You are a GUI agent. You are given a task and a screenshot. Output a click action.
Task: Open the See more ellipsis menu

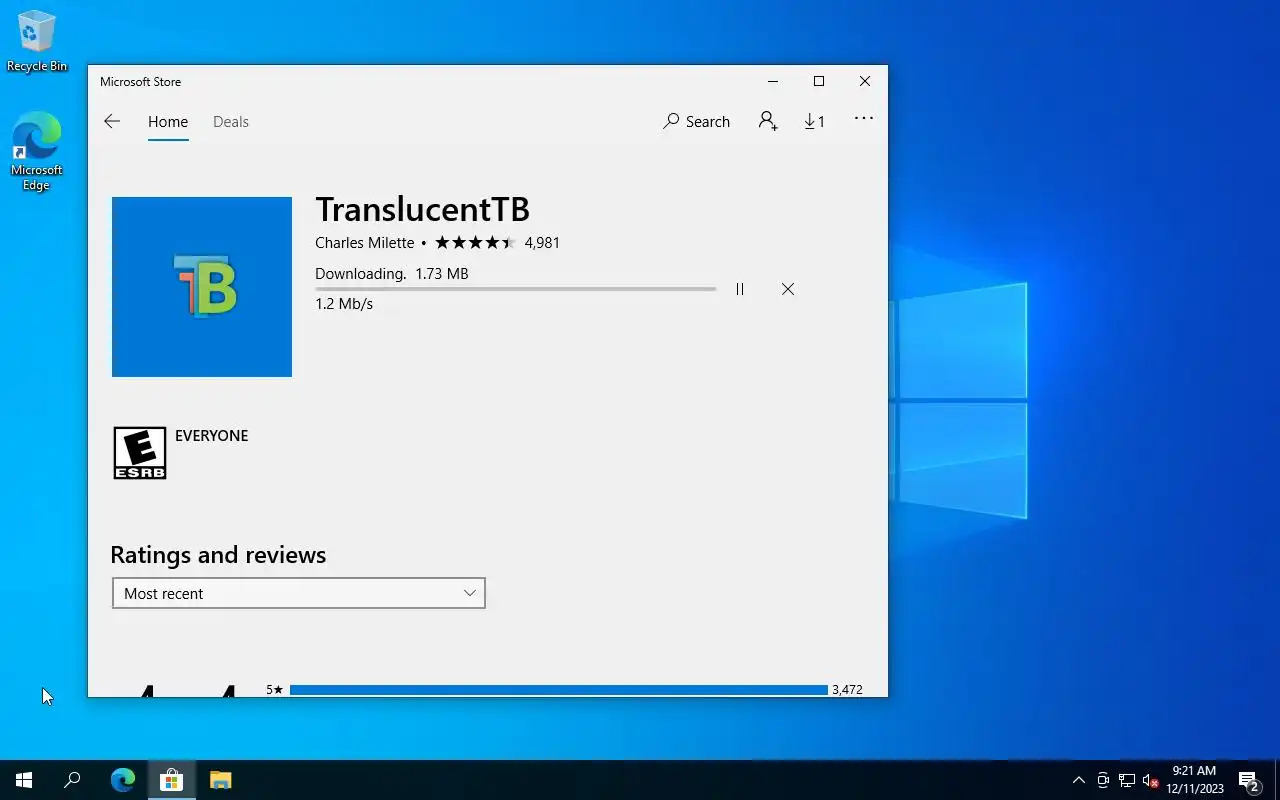click(x=864, y=119)
